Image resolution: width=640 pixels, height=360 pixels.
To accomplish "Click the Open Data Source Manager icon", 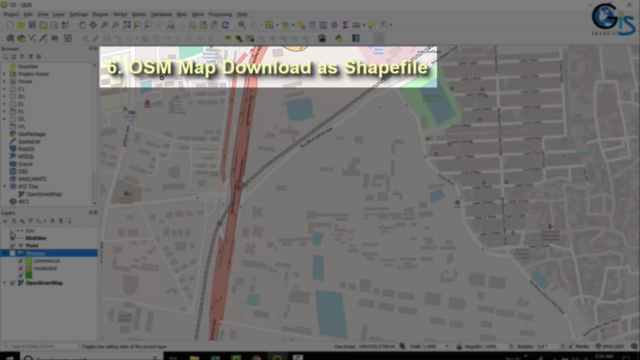I will click(x=10, y=38).
